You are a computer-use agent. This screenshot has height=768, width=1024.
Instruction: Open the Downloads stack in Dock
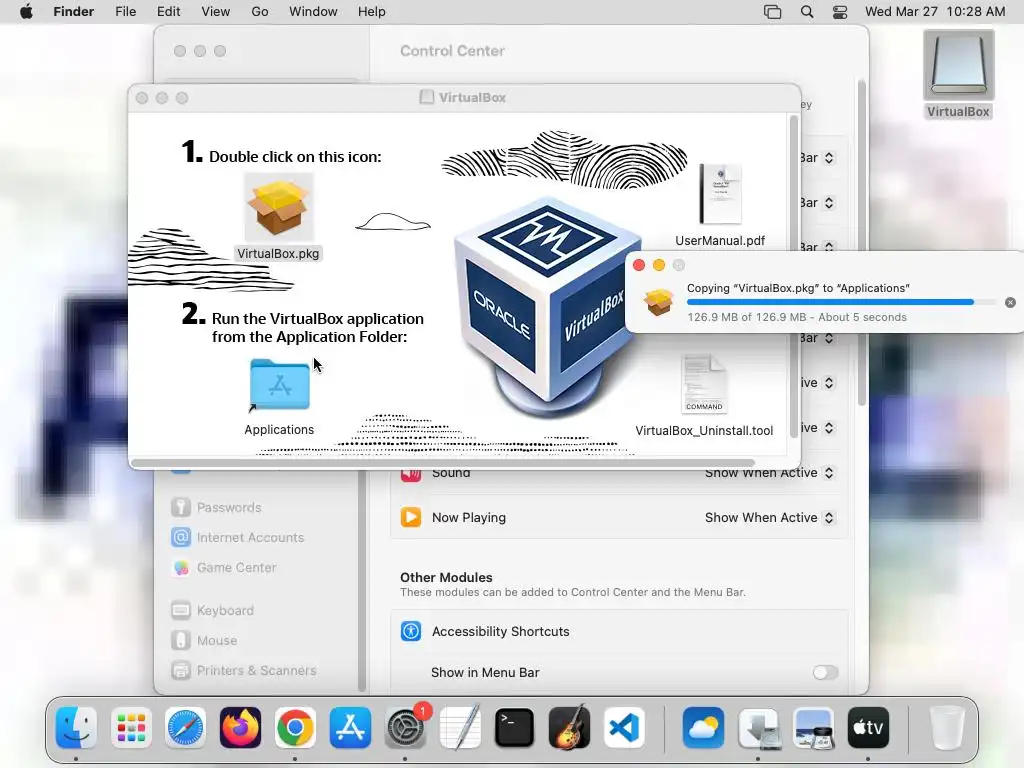tap(758, 727)
